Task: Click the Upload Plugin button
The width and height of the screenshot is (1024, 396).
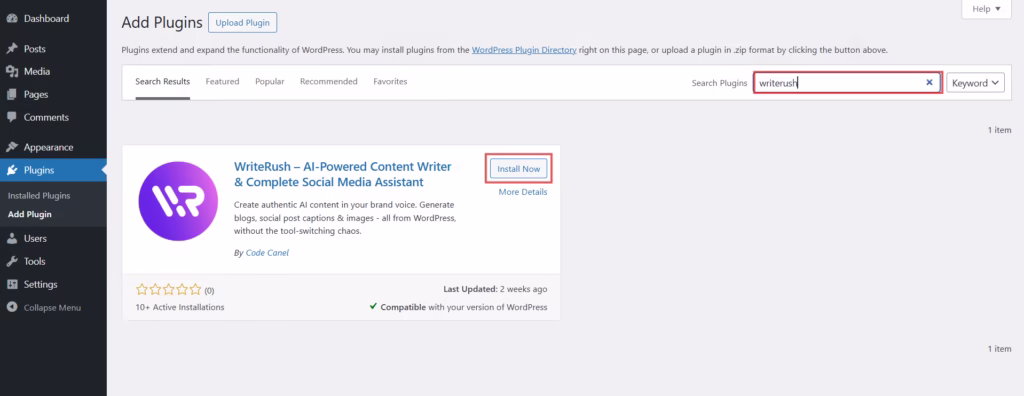Action: (x=242, y=23)
